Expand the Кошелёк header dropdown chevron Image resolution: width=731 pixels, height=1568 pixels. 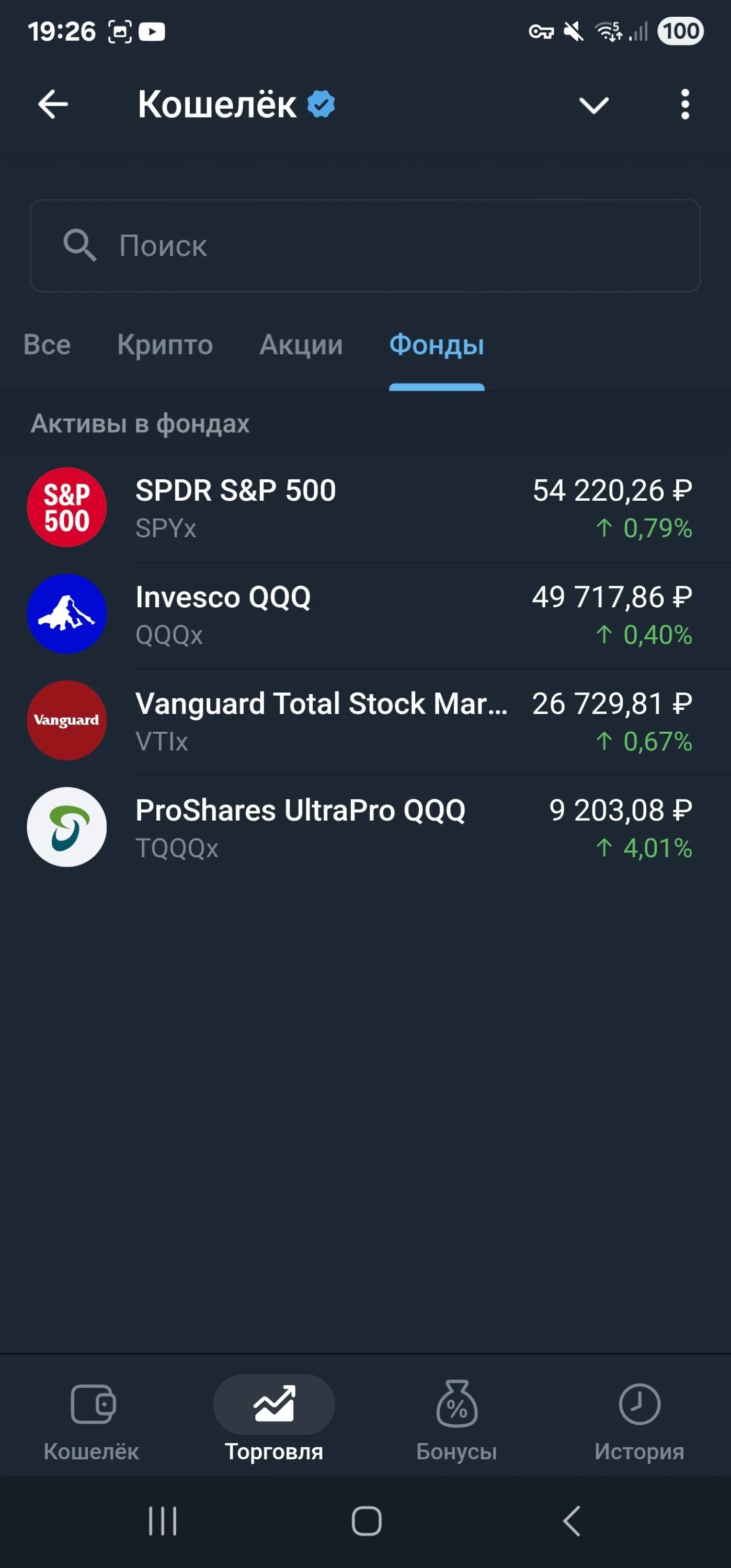click(x=594, y=105)
